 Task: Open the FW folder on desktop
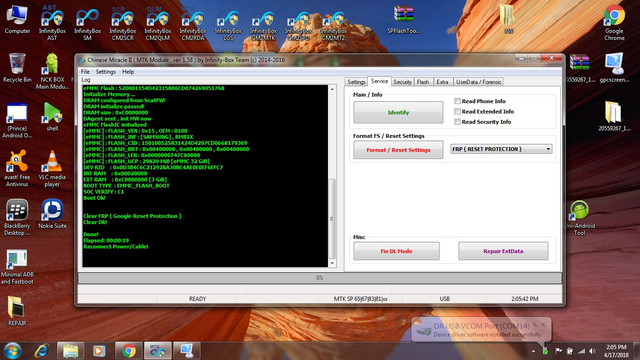[x=508, y=19]
